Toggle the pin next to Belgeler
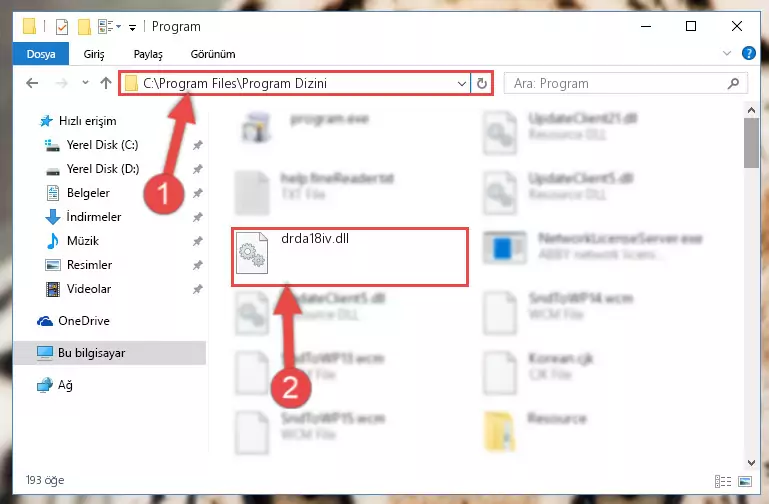The image size is (769, 504). pyautogui.click(x=197, y=193)
